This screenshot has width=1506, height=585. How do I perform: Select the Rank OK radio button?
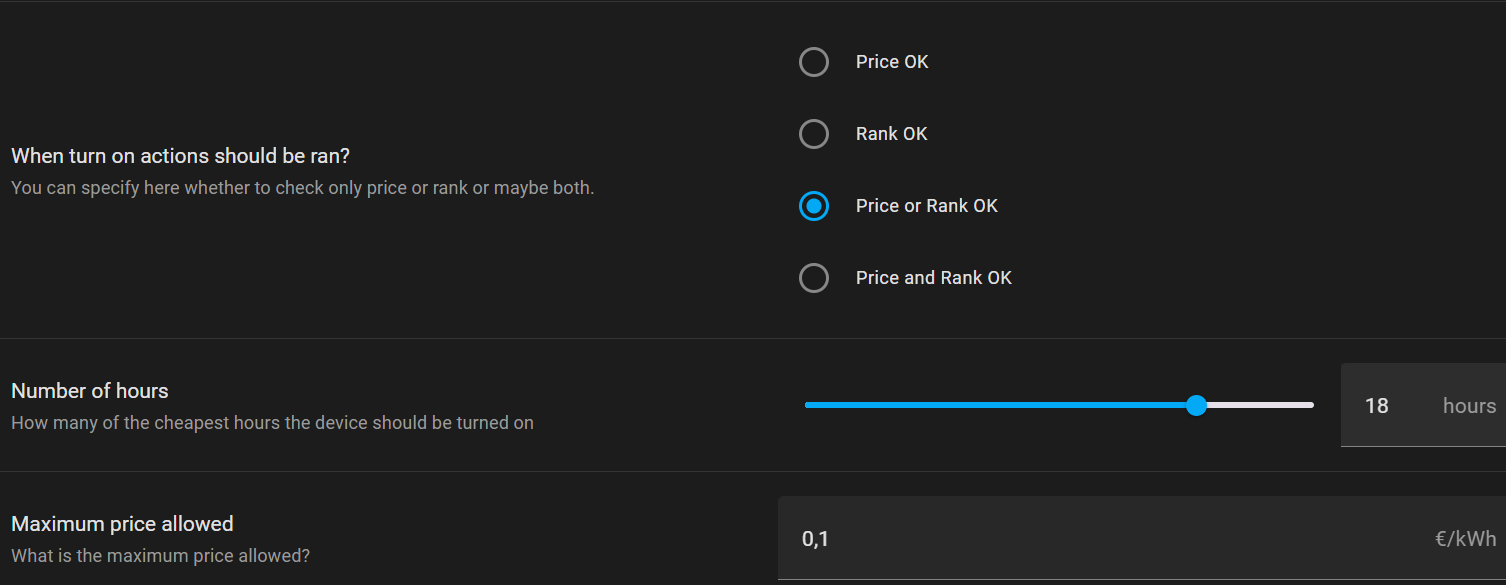814,134
